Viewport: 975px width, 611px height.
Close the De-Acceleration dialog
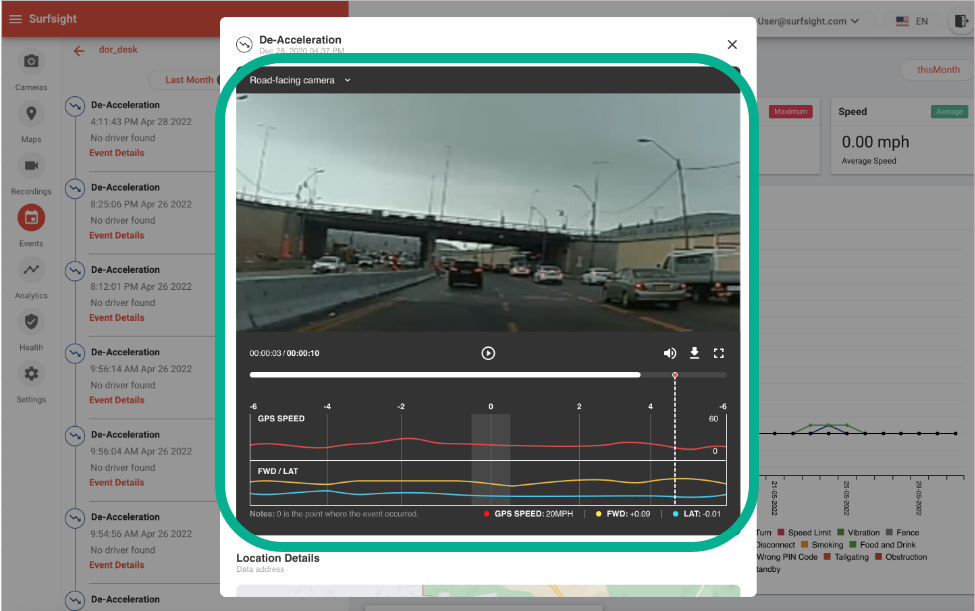click(732, 44)
